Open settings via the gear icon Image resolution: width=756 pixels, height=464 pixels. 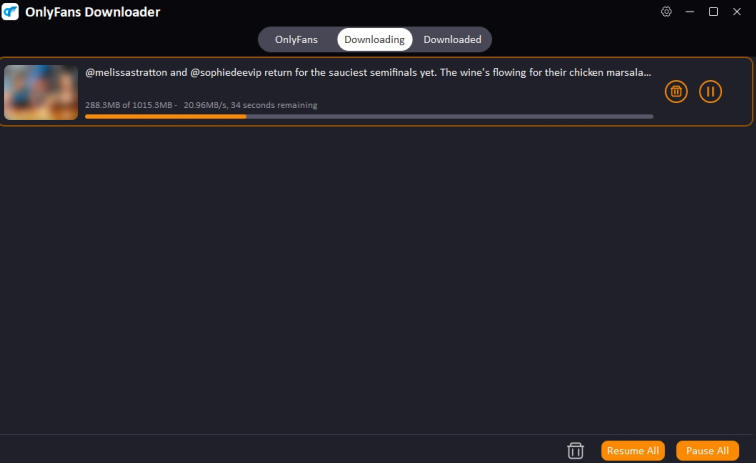point(666,12)
